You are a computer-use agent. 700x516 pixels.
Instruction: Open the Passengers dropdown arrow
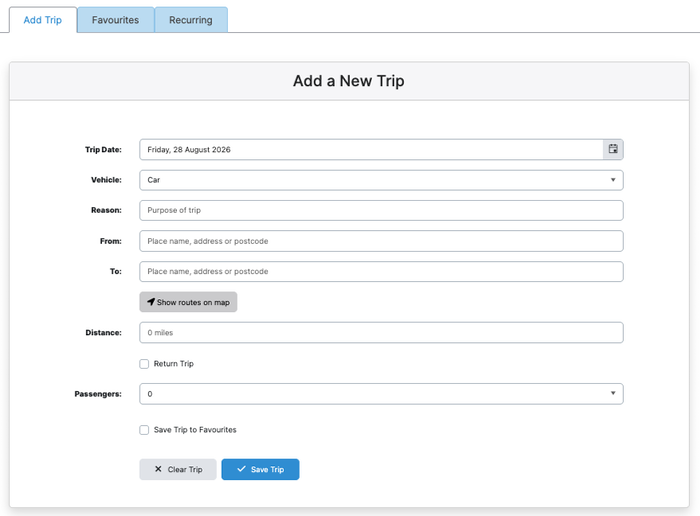613,393
